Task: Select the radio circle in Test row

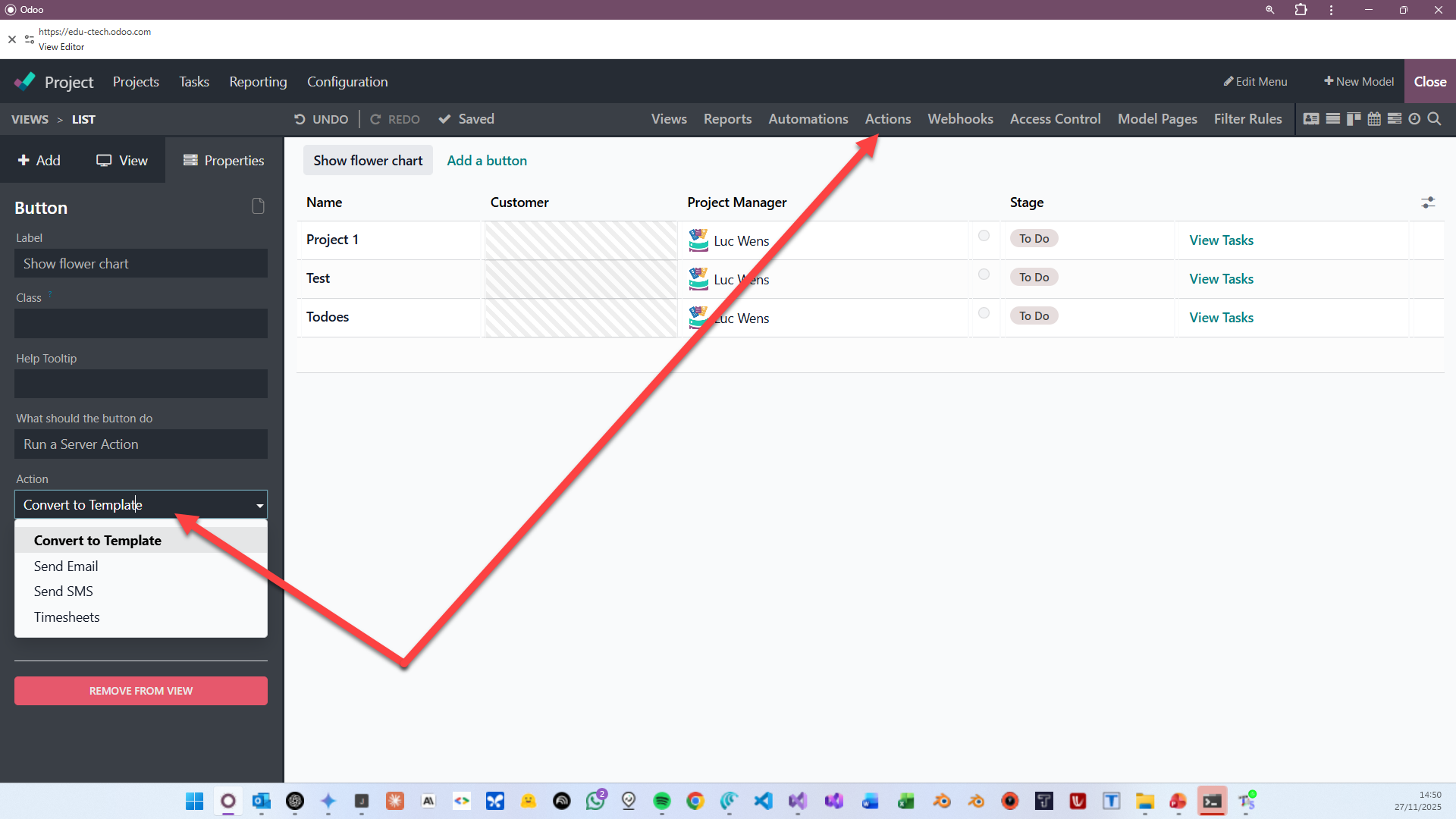Action: [x=984, y=275]
